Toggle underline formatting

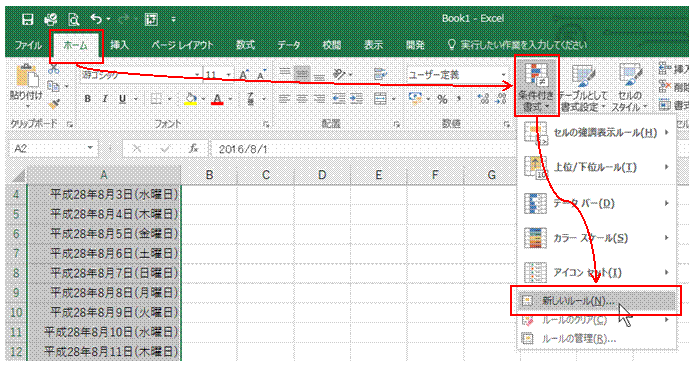pos(122,99)
